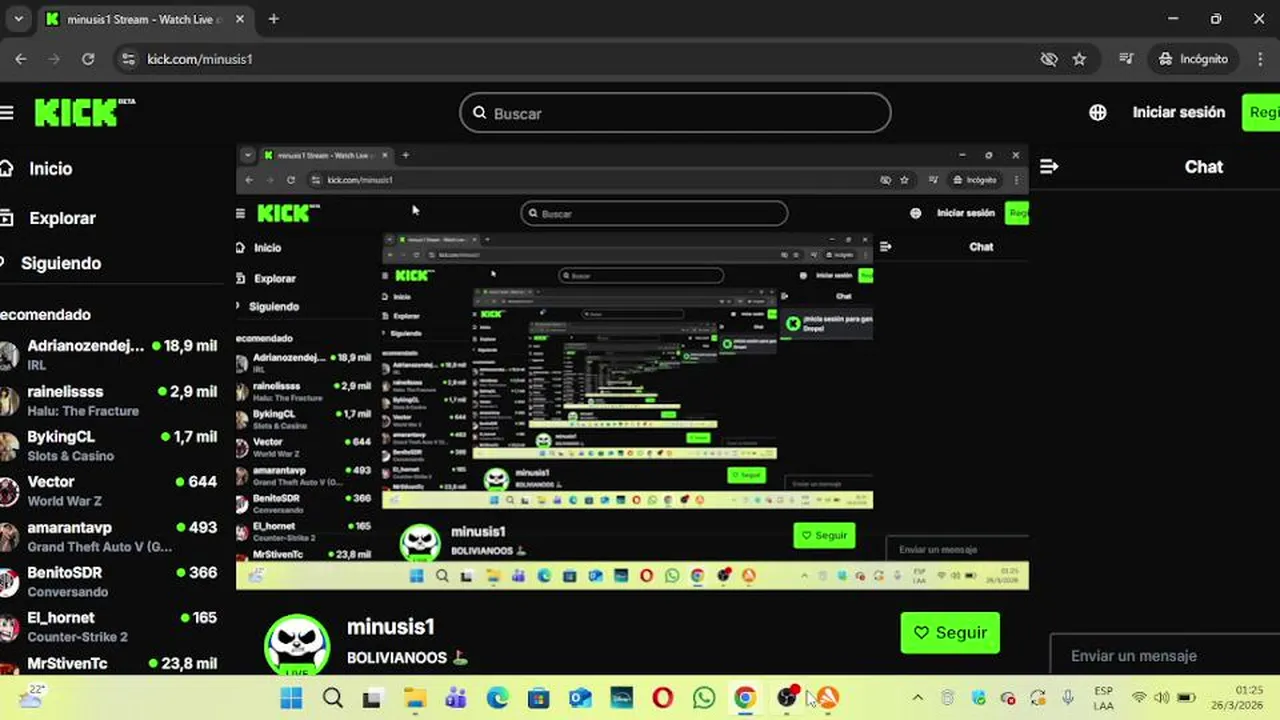Open El_hornet channel avatar
The width and height of the screenshot is (1280, 720).
click(x=8, y=627)
